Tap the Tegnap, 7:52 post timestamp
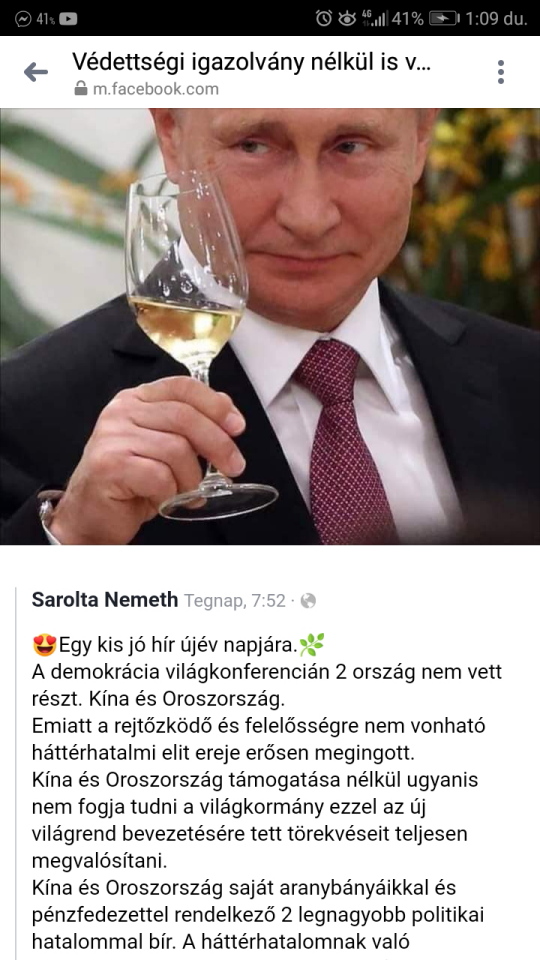 click(235, 601)
